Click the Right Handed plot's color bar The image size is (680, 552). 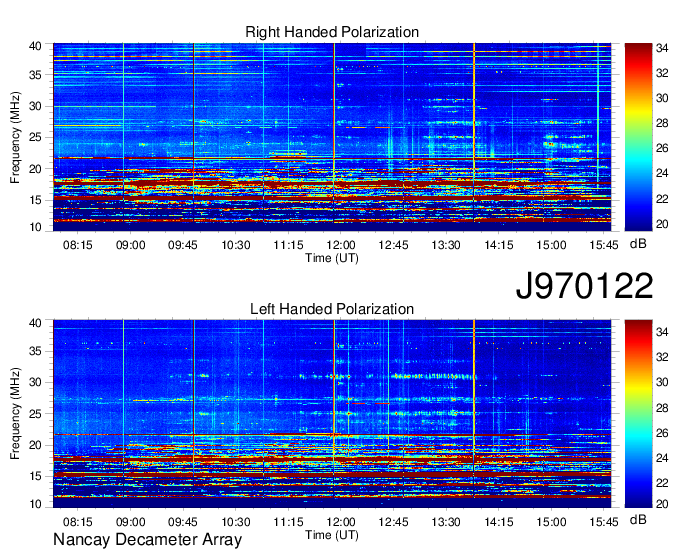click(638, 137)
